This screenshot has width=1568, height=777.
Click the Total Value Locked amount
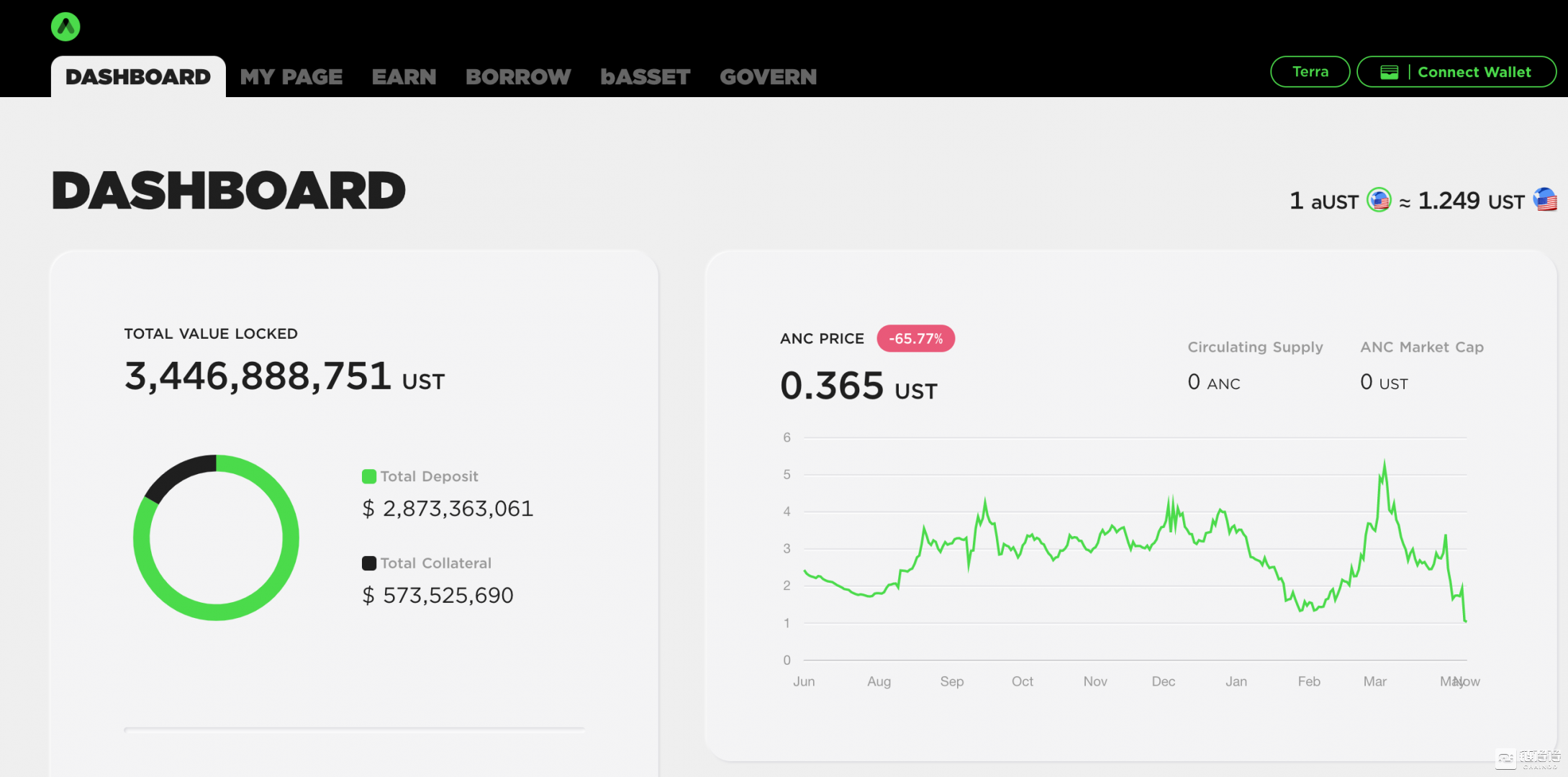258,376
